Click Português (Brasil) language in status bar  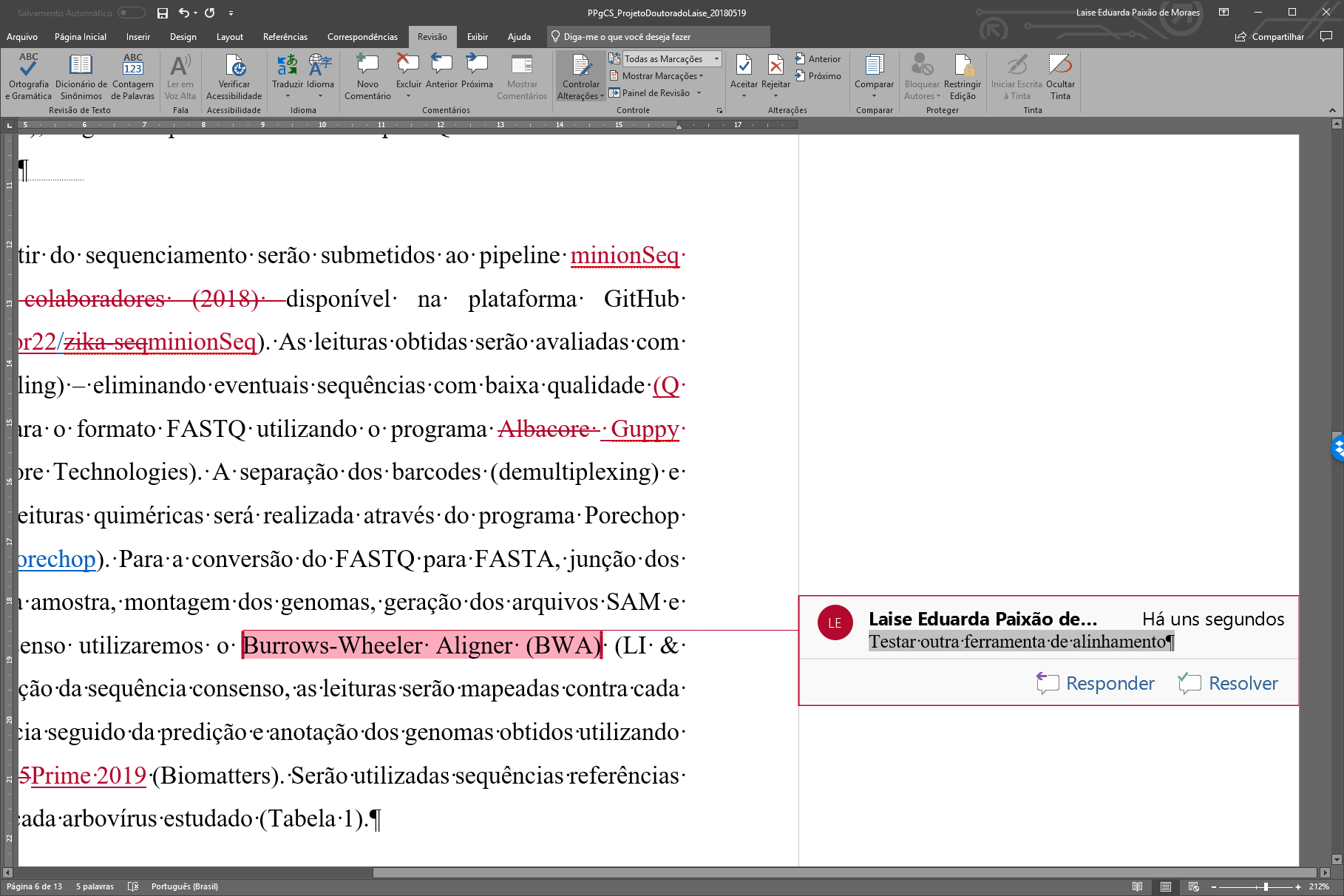tap(185, 886)
